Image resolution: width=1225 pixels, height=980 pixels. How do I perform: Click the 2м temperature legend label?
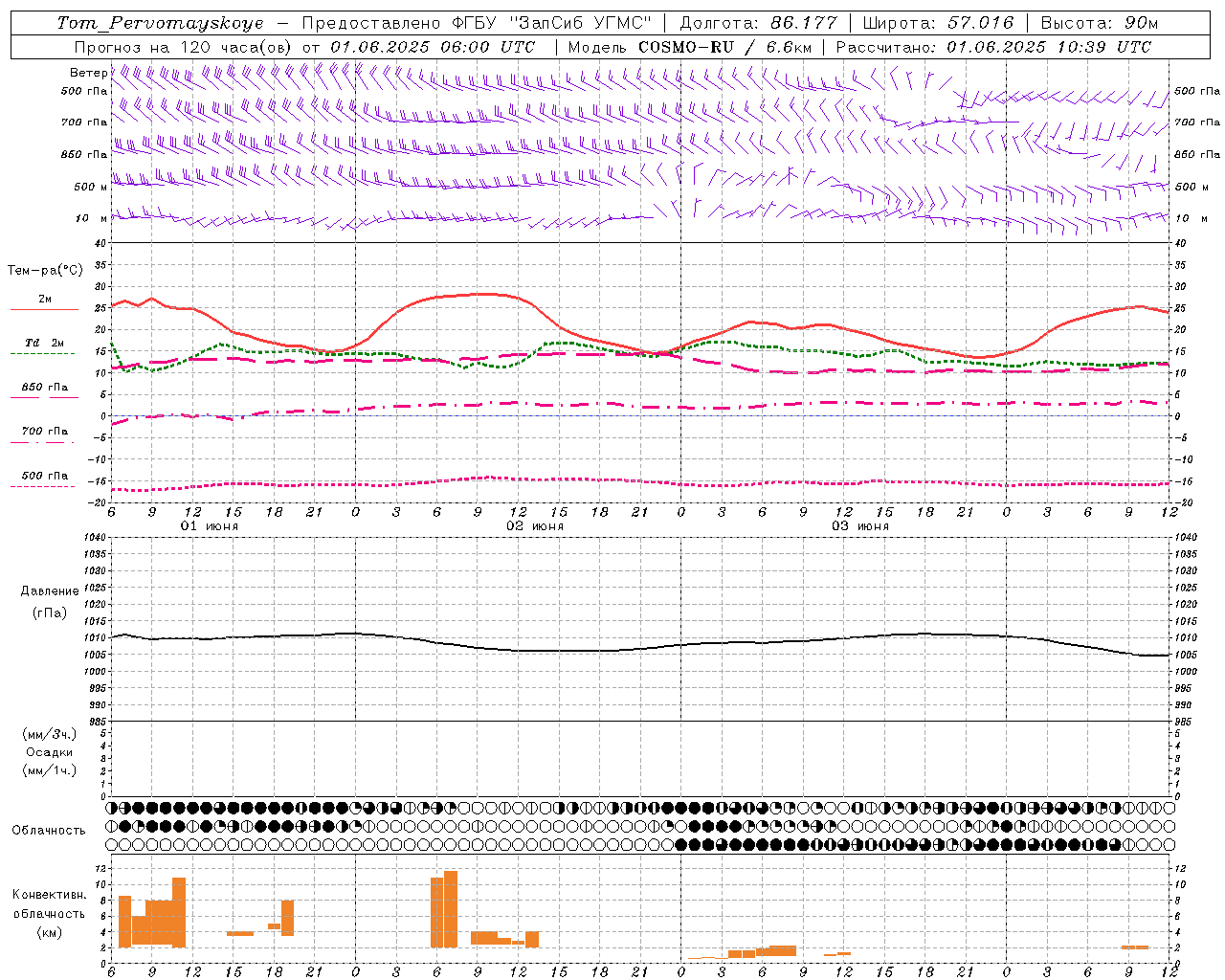click(x=45, y=300)
